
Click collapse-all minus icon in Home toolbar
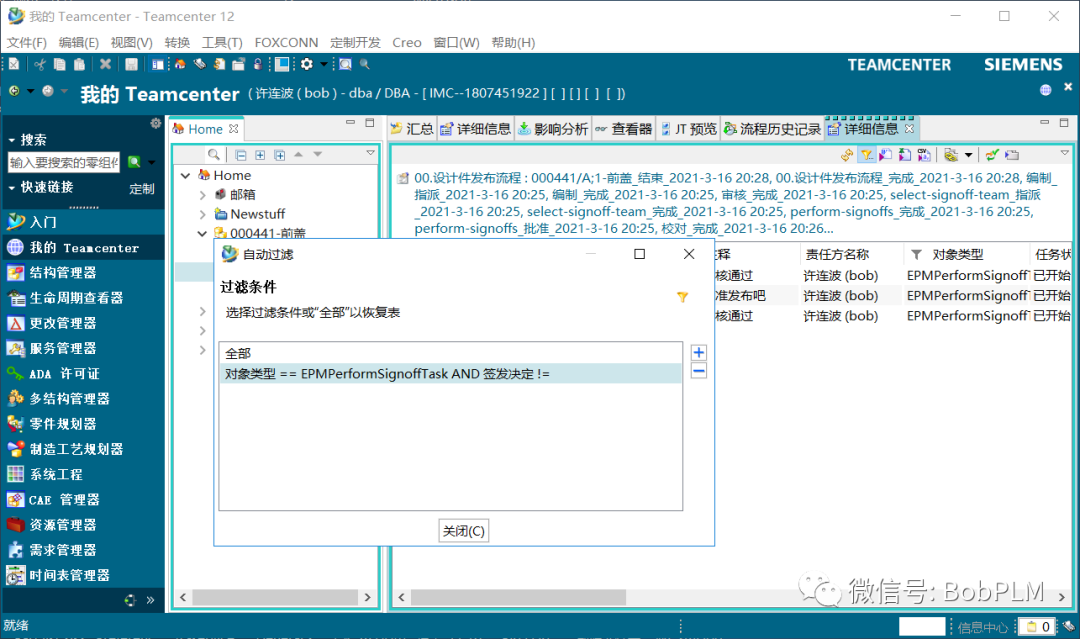pyautogui.click(x=240, y=155)
